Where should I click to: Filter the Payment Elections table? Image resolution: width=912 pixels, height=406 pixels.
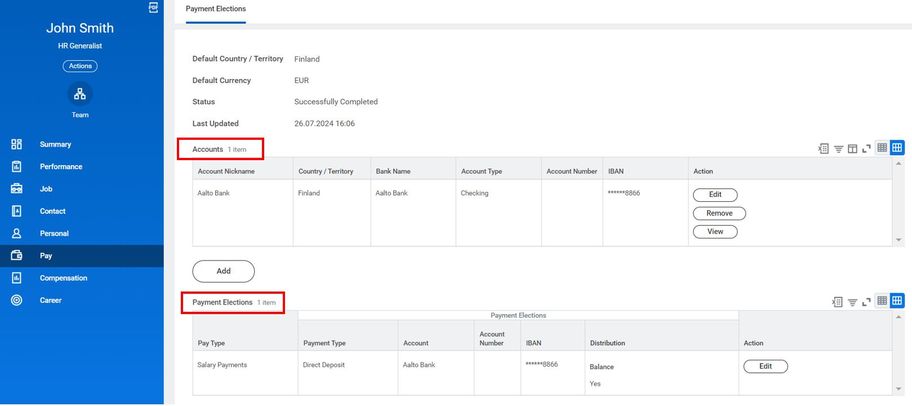point(853,301)
